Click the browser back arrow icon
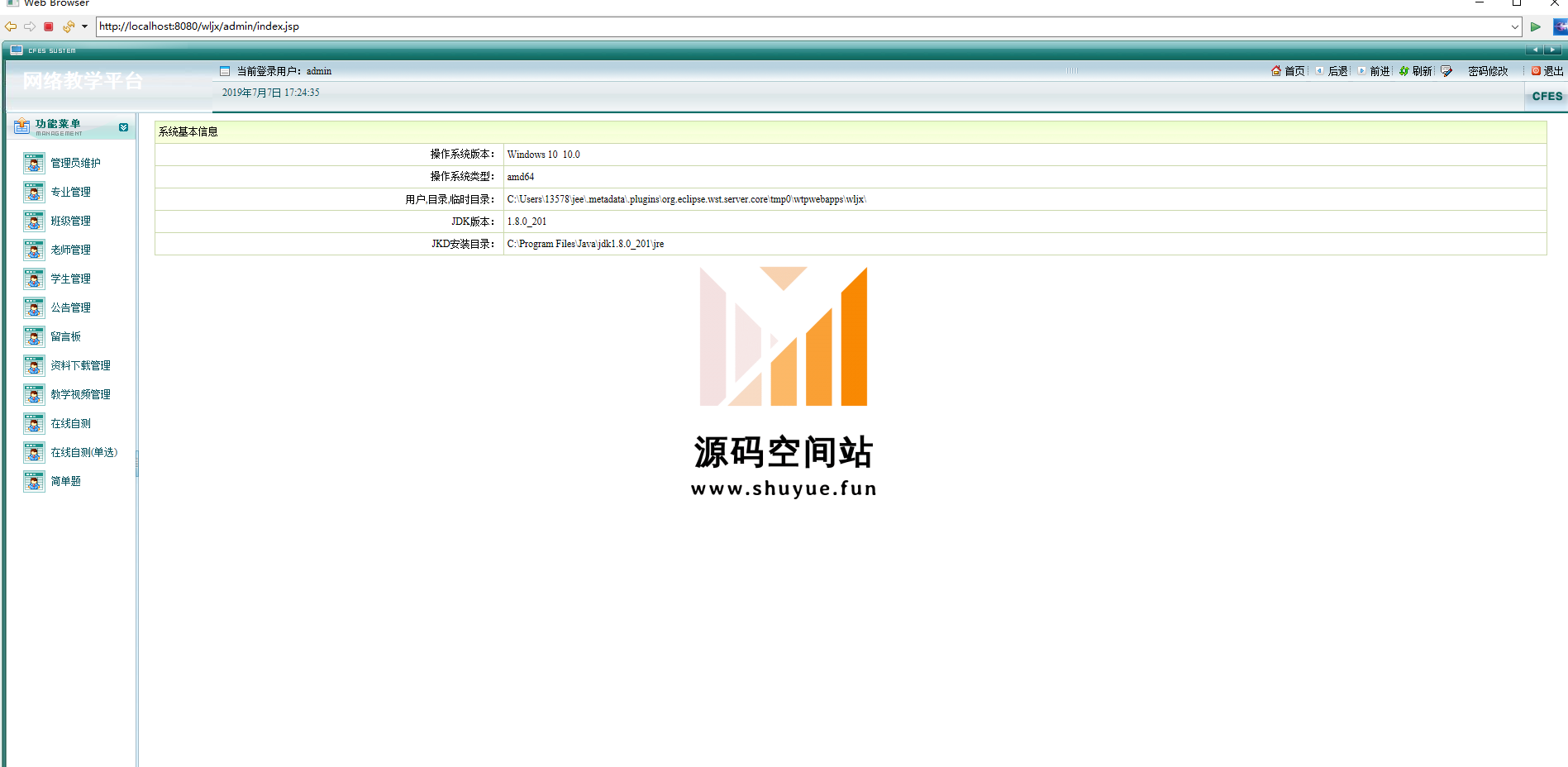 point(11,26)
